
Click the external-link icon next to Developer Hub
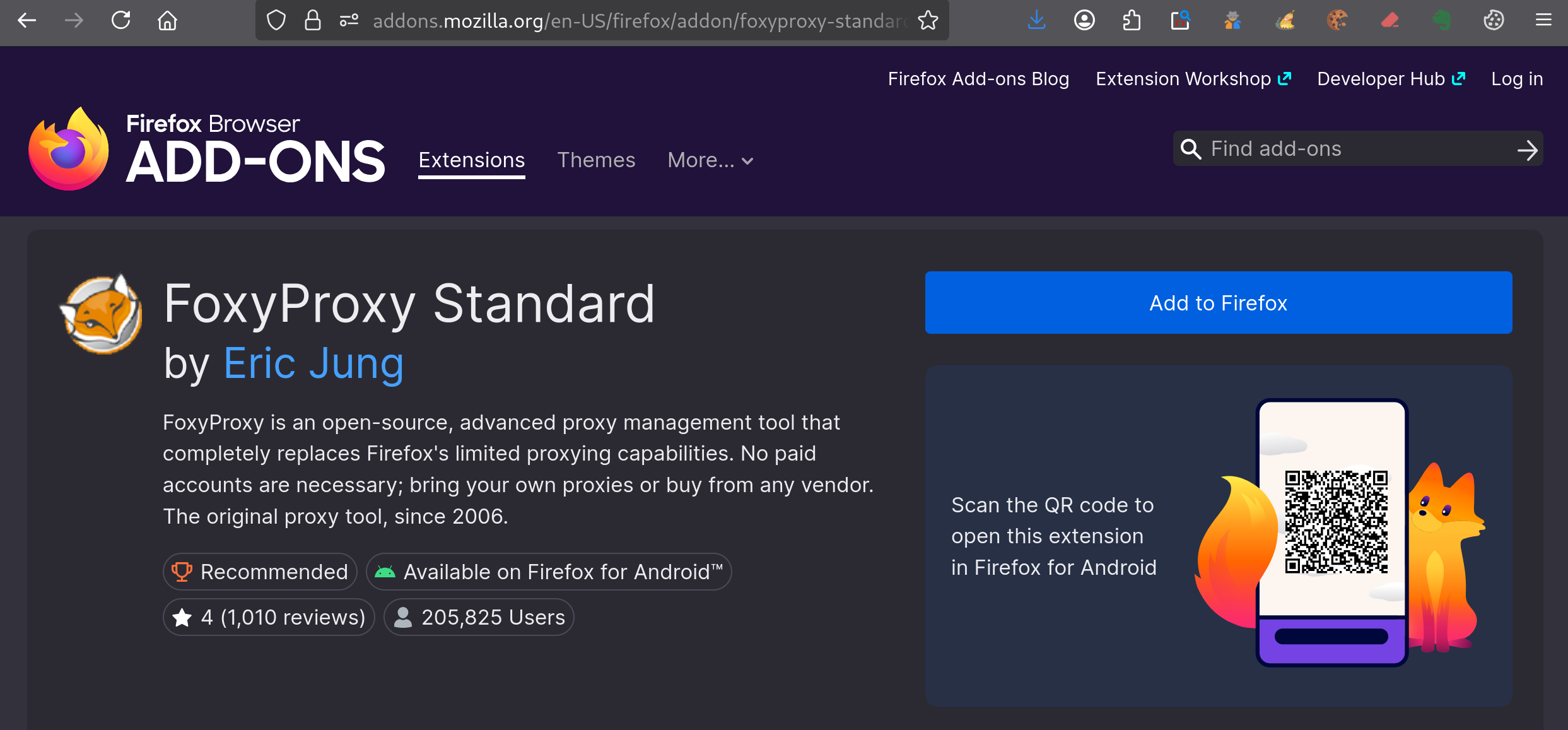(x=1458, y=79)
